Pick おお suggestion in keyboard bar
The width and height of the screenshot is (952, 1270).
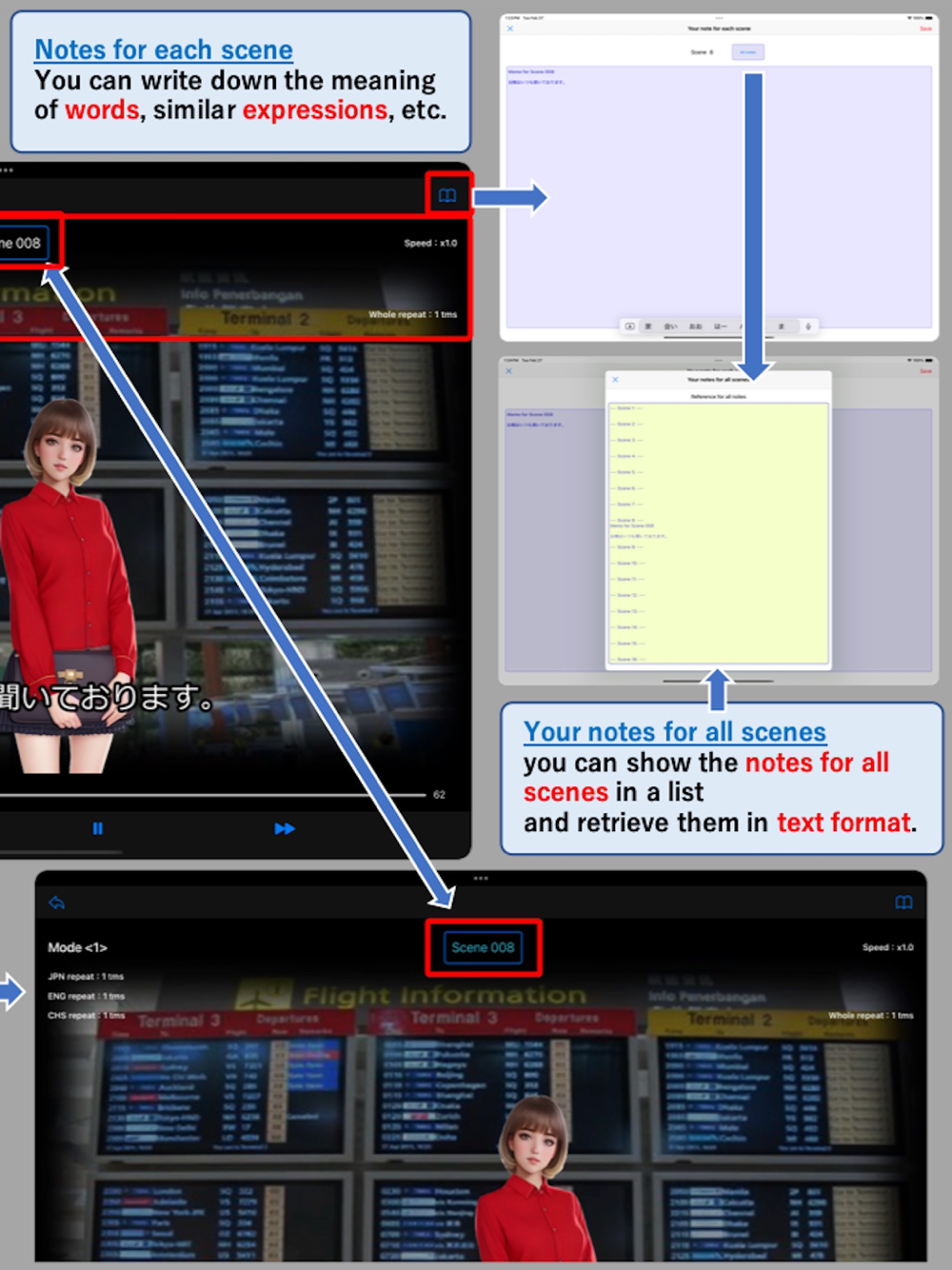click(x=695, y=327)
